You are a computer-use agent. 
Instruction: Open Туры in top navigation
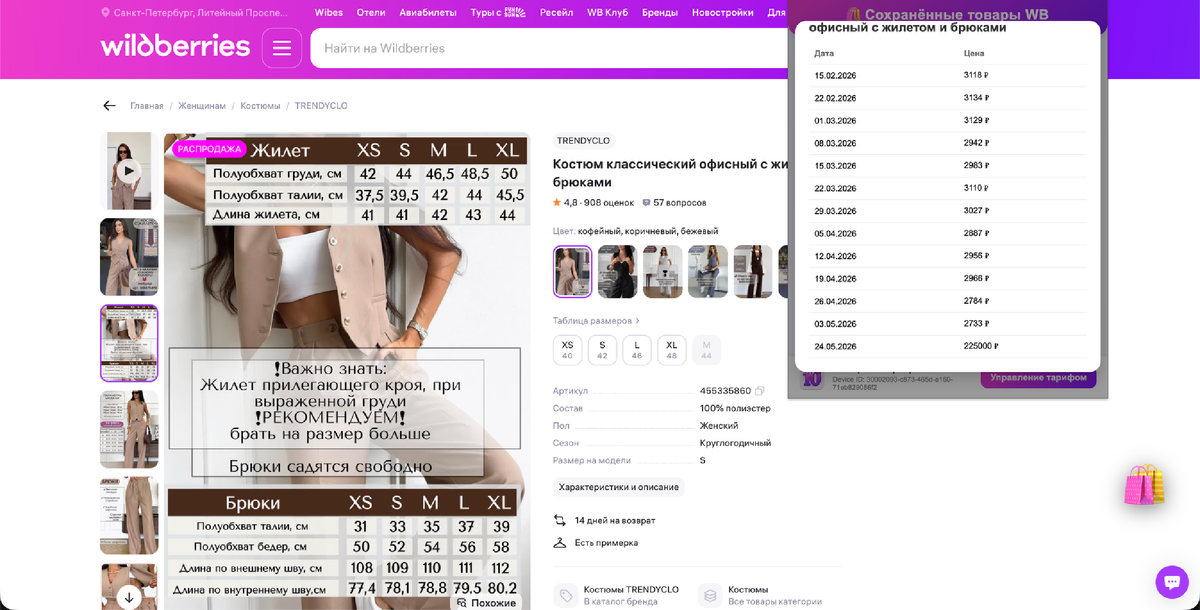(x=498, y=13)
